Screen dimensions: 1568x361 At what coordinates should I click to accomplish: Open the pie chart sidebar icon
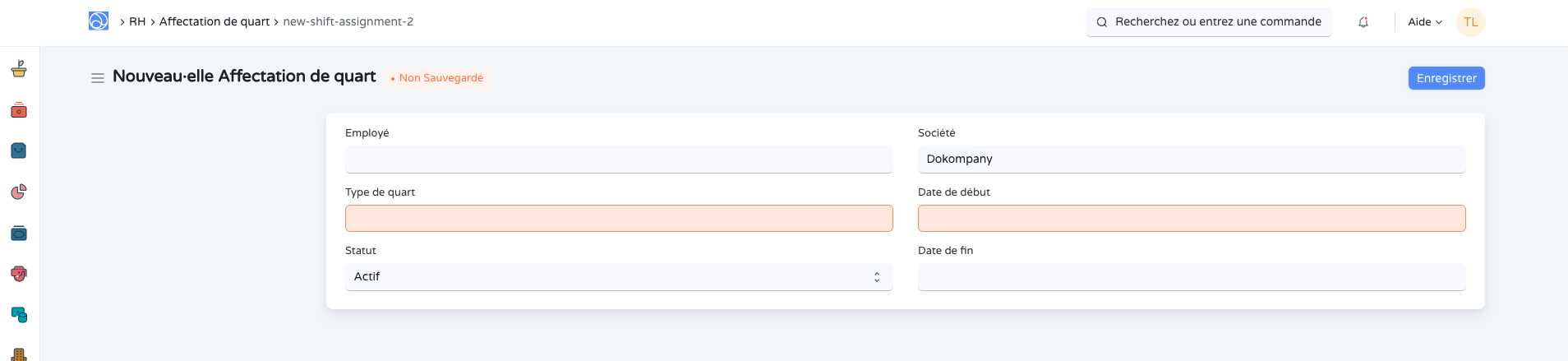(x=19, y=192)
